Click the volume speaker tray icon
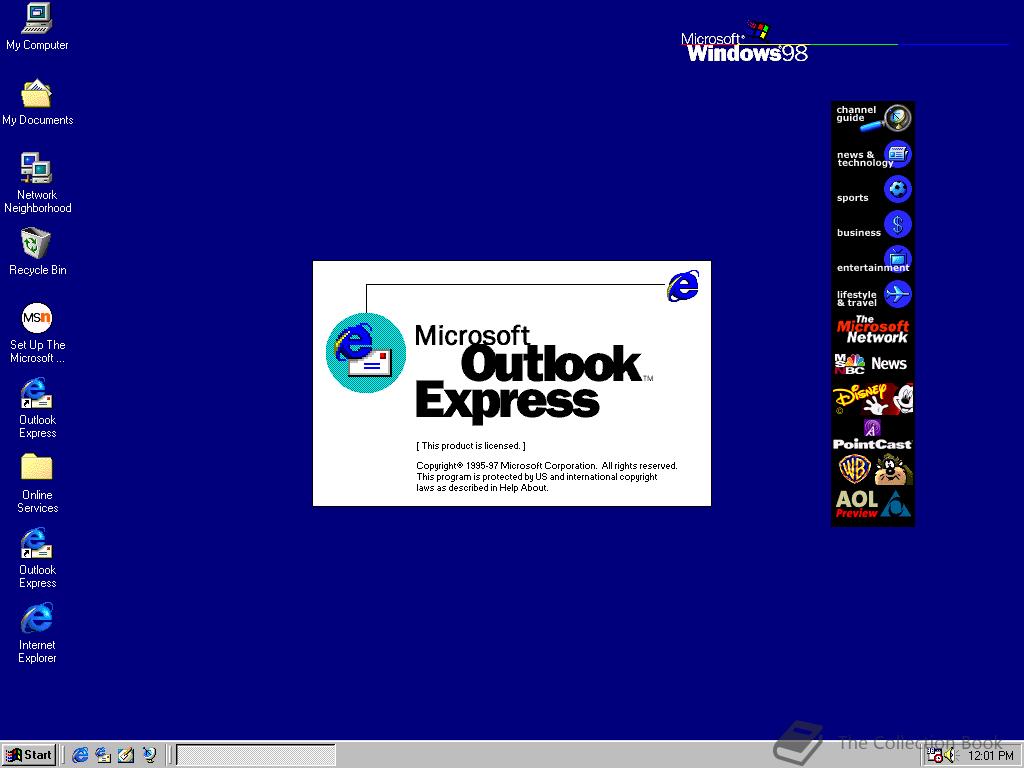The width and height of the screenshot is (1024, 768). [x=950, y=756]
